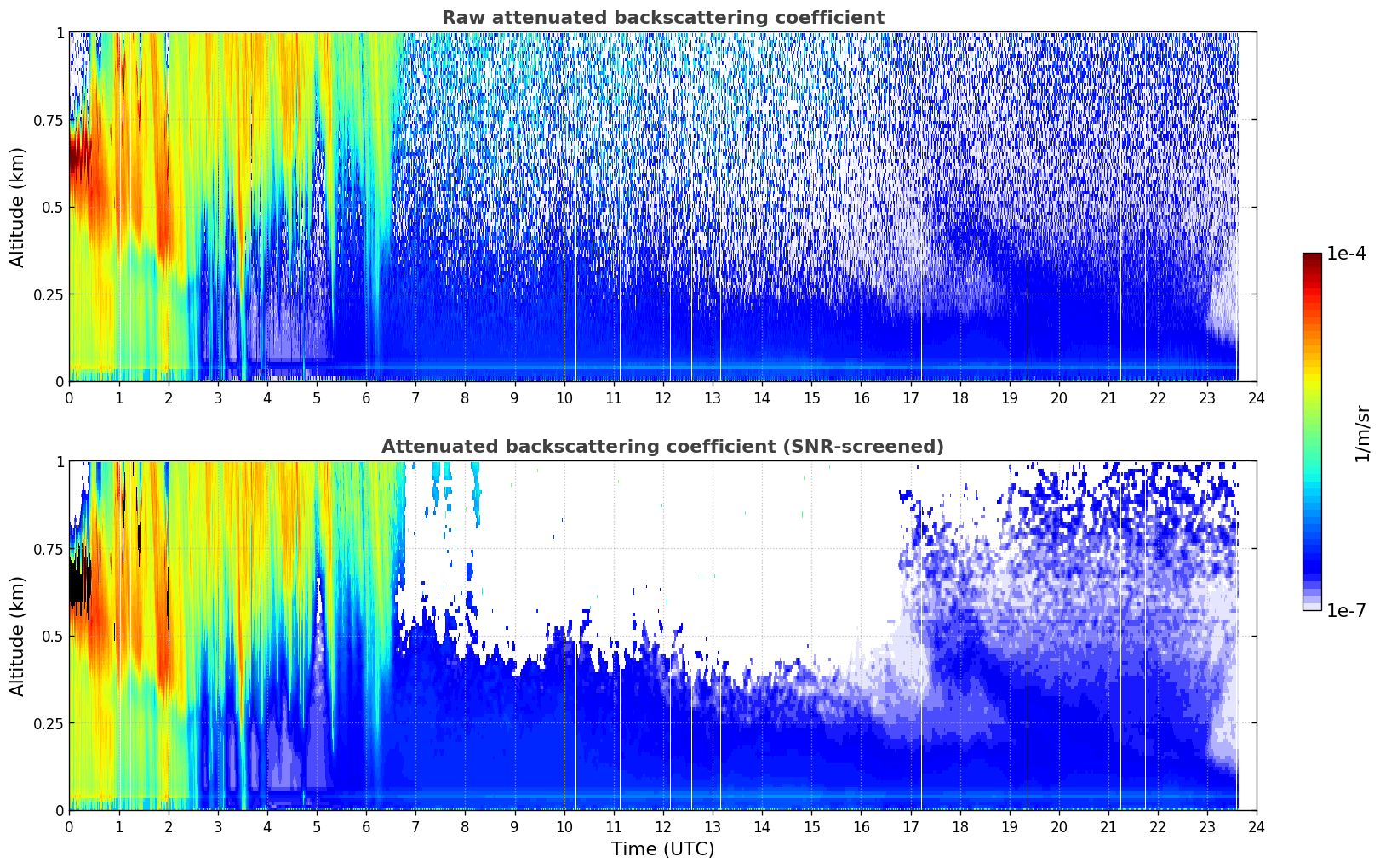1380x868 pixels.
Task: Click the '1e-4' colorbar maximum label
Action: click(1346, 255)
